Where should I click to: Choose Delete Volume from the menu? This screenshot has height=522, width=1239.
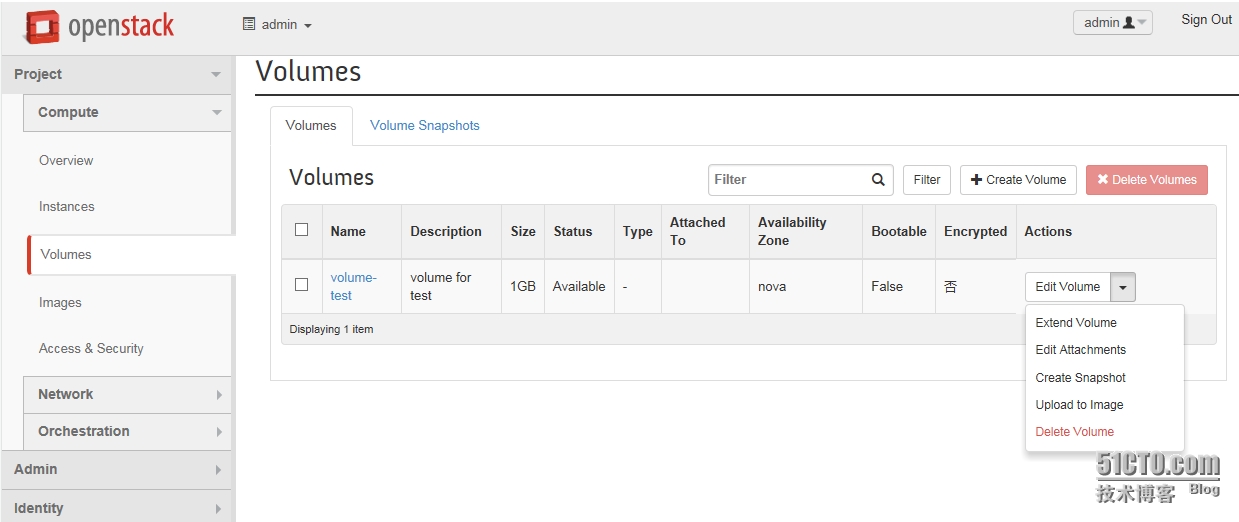coord(1075,432)
